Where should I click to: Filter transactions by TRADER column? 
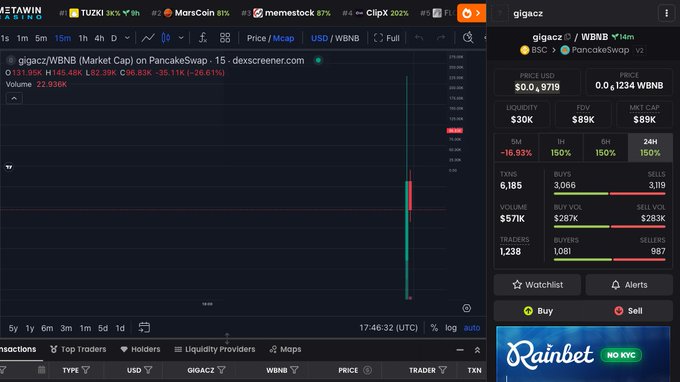tap(443, 370)
